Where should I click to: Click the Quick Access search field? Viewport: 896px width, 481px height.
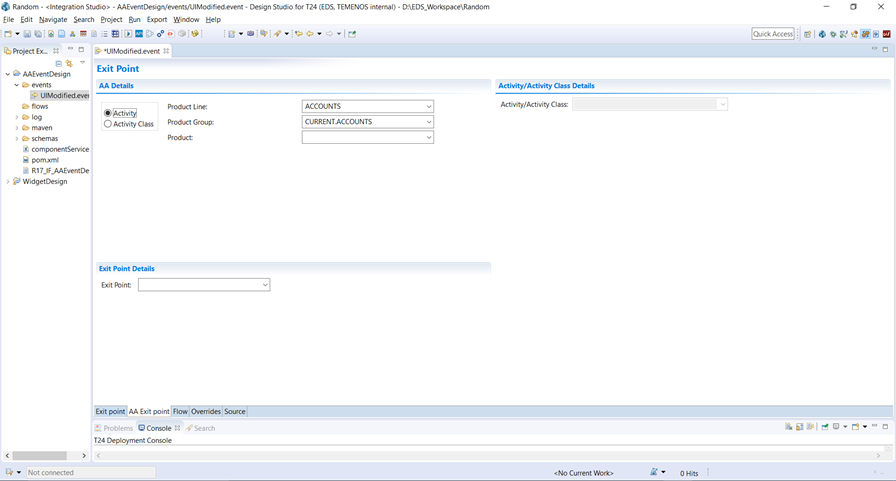[x=772, y=34]
